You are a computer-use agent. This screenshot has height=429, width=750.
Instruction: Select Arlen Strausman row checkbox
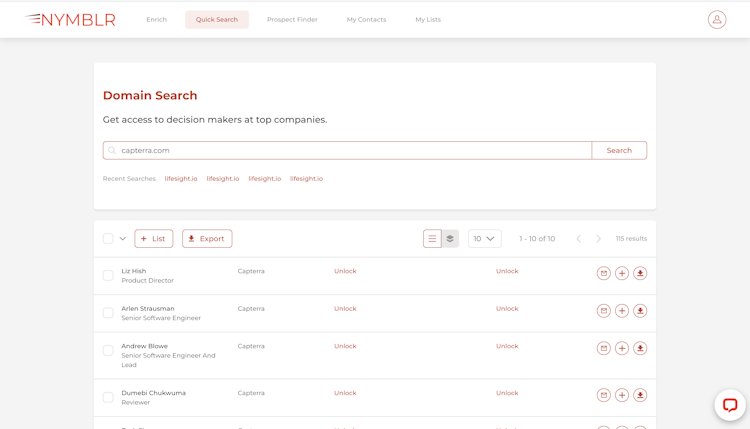tap(108, 313)
